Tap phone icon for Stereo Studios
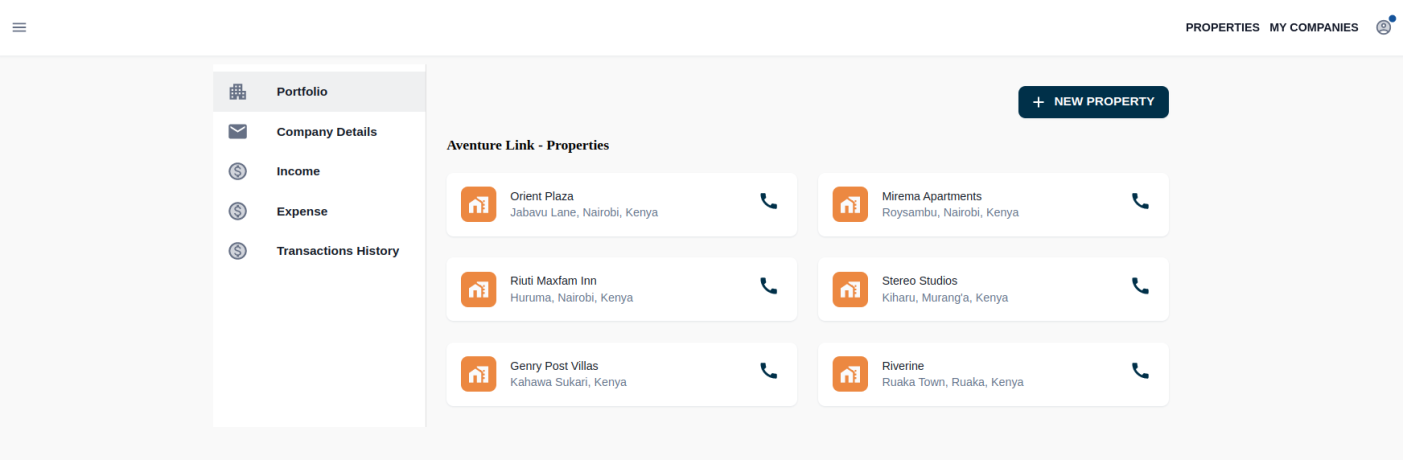Screen dimensions: 1403x460 [1140, 286]
